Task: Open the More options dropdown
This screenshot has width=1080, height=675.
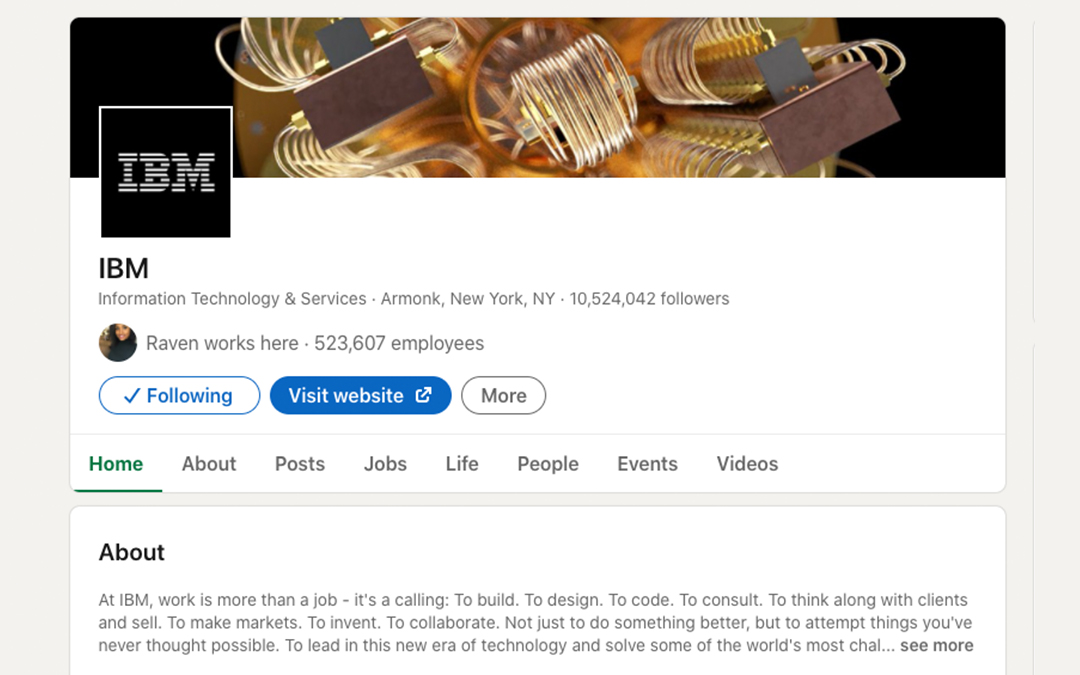Action: (x=503, y=395)
